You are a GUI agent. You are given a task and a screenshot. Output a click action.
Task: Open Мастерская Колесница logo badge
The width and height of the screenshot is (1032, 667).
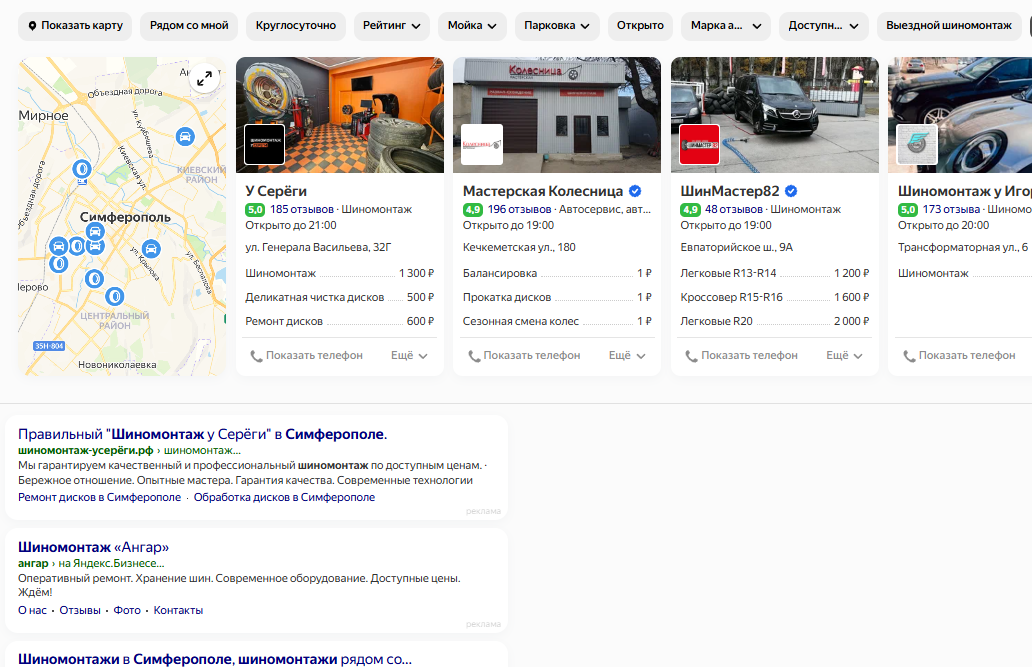[482, 144]
